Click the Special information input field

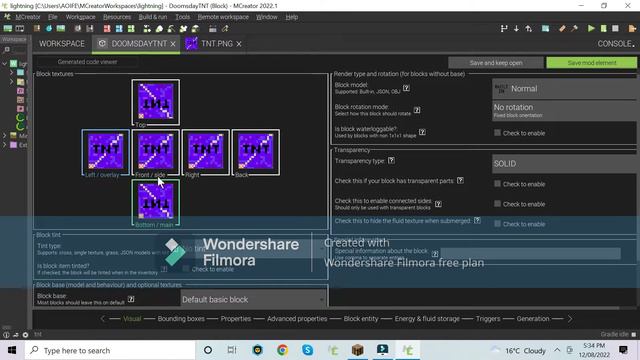(x=530, y=253)
